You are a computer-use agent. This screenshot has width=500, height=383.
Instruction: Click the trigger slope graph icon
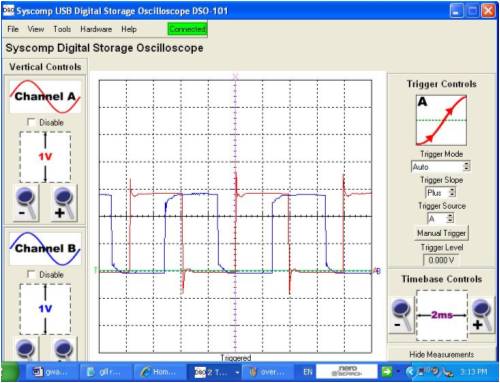pyautogui.click(x=441, y=120)
